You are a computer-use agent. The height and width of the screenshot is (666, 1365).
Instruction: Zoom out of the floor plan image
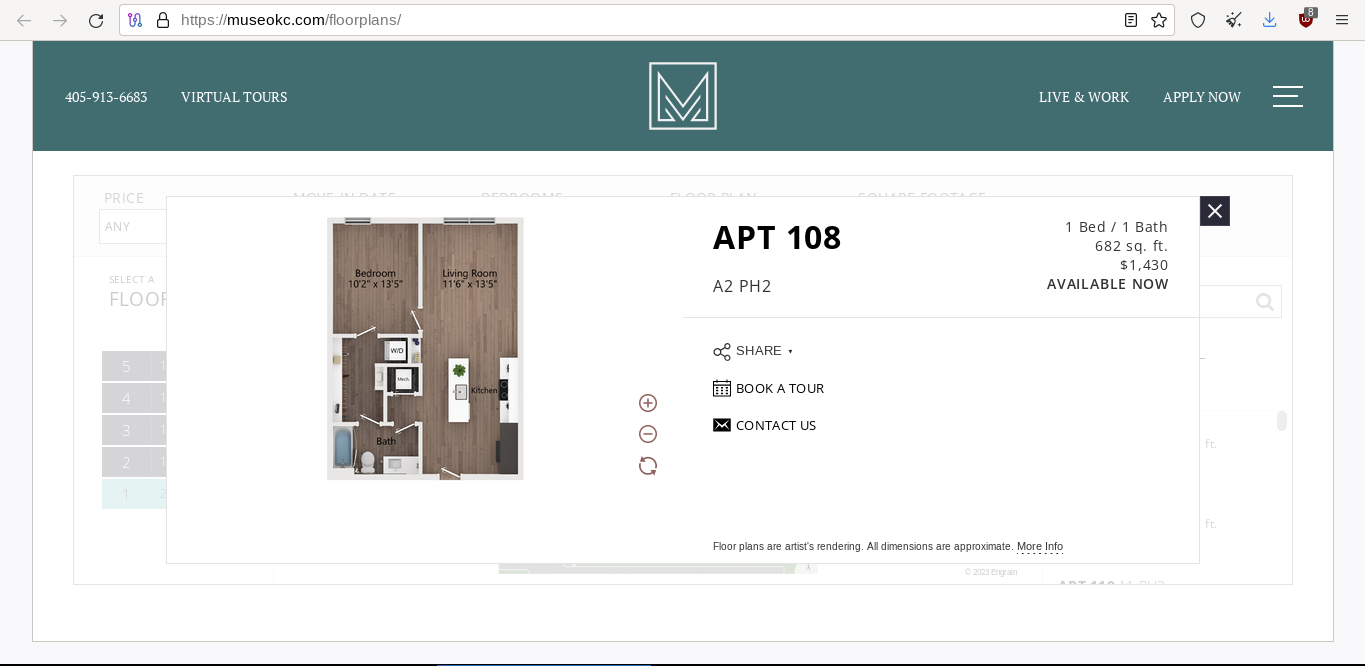[648, 434]
